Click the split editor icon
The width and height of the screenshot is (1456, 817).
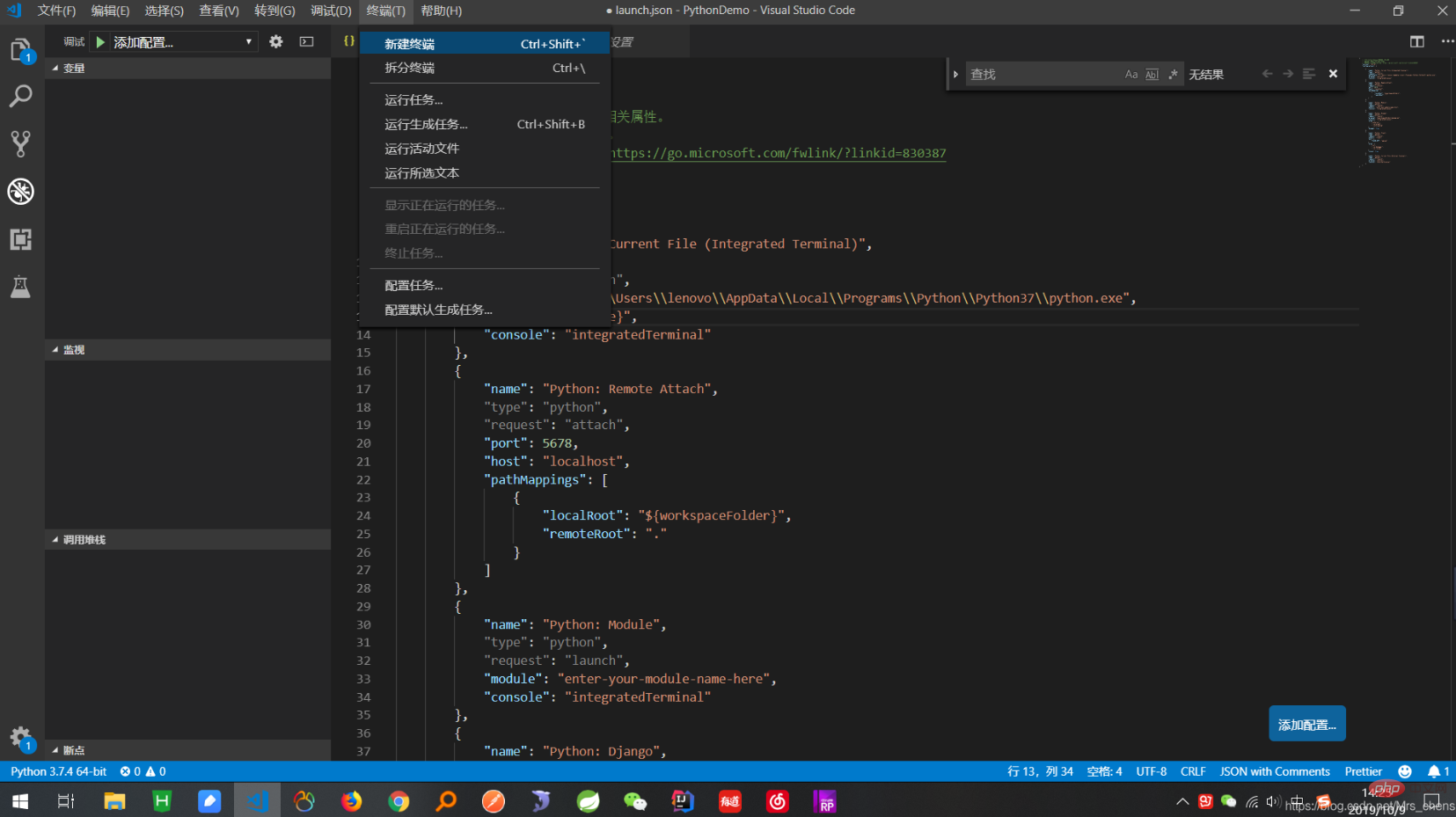coord(1416,41)
